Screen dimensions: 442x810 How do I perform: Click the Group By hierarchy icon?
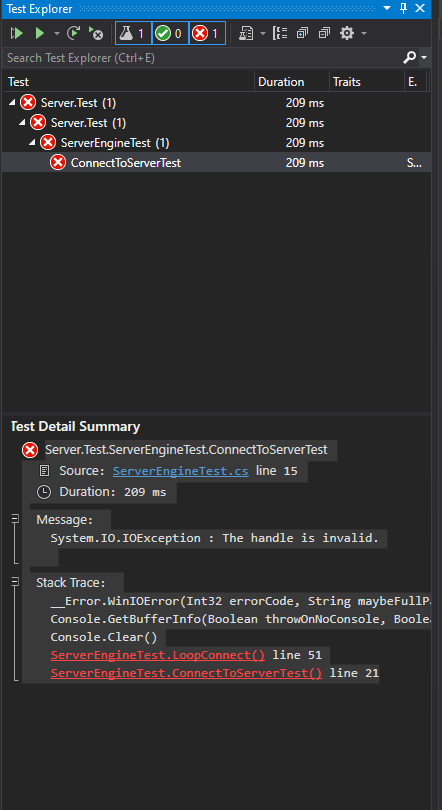pyautogui.click(x=280, y=34)
